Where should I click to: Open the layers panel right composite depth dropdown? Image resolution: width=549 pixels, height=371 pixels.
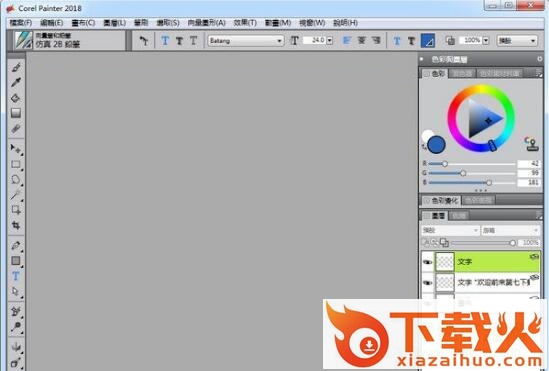click(510, 230)
